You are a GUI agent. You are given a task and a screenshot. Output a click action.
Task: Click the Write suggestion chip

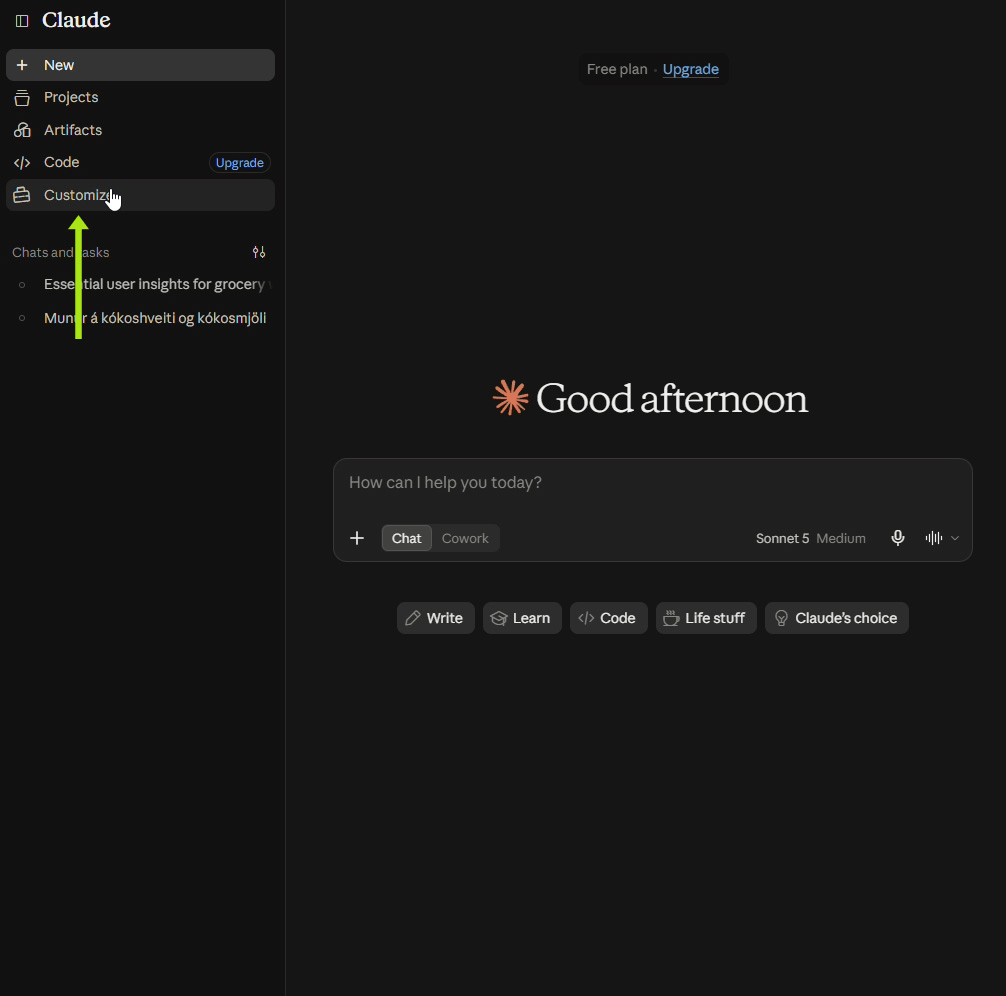coord(435,618)
